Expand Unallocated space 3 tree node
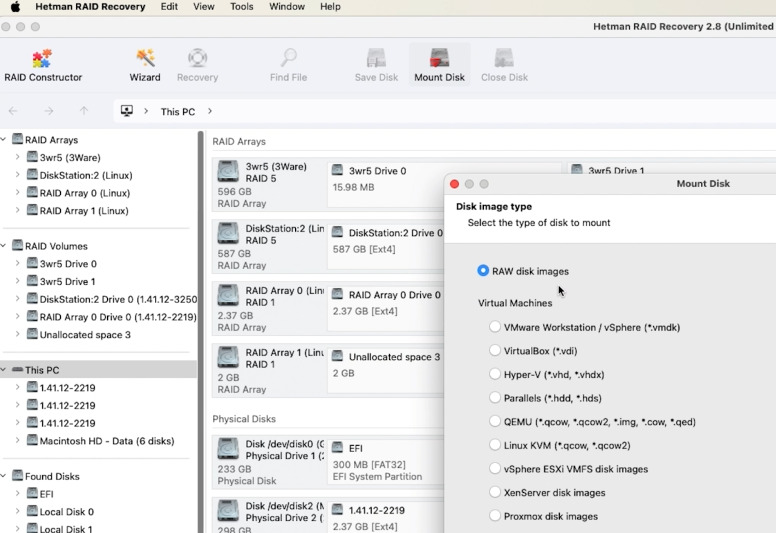Viewport: 776px width, 533px height. [17, 335]
